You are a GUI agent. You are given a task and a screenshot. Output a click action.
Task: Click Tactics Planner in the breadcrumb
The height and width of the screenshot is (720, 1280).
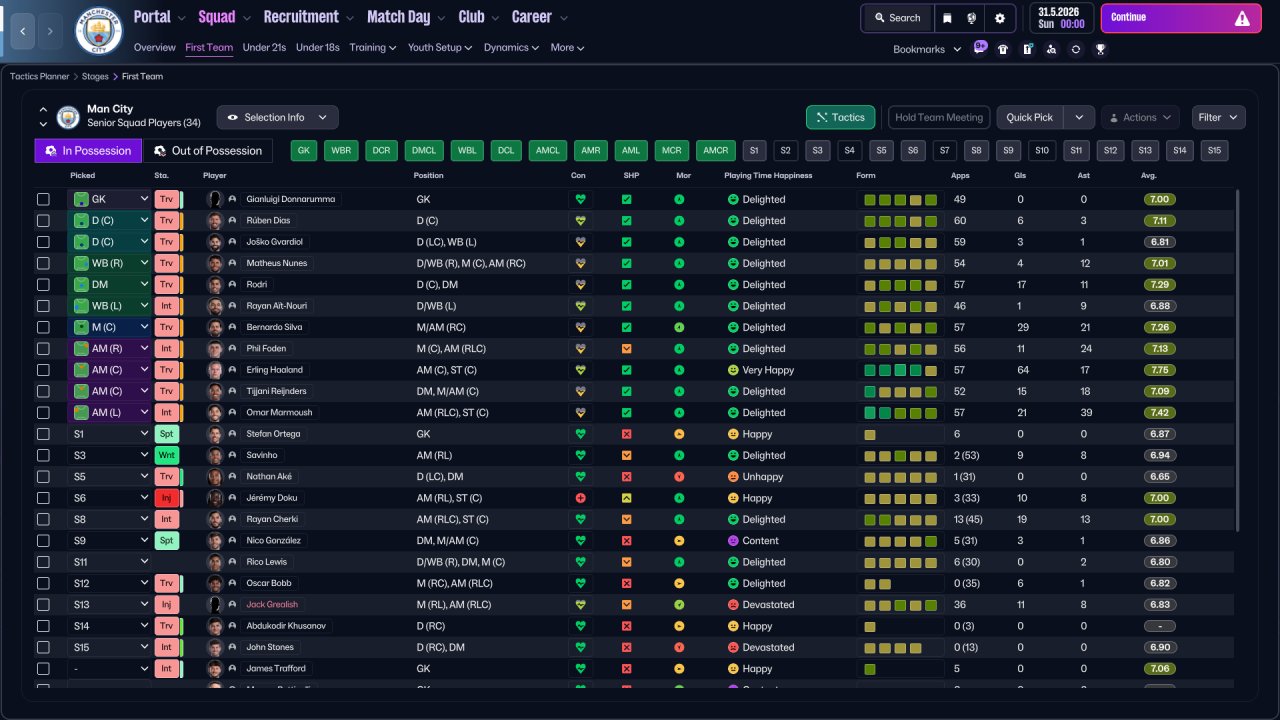click(40, 76)
